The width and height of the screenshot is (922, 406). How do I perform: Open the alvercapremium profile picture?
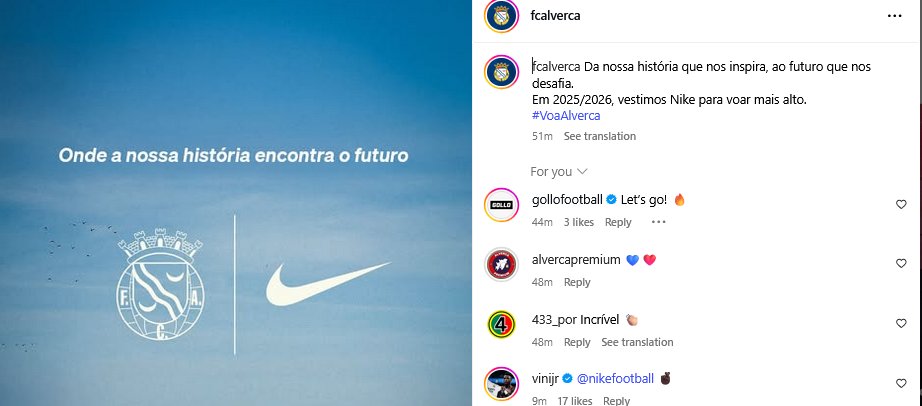pyautogui.click(x=501, y=264)
